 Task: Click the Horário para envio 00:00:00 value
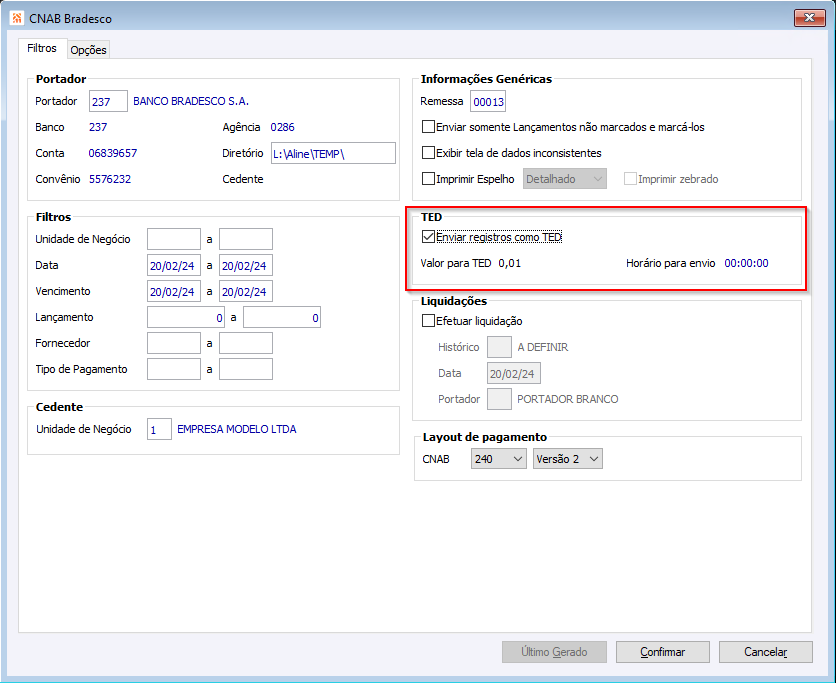[746, 263]
